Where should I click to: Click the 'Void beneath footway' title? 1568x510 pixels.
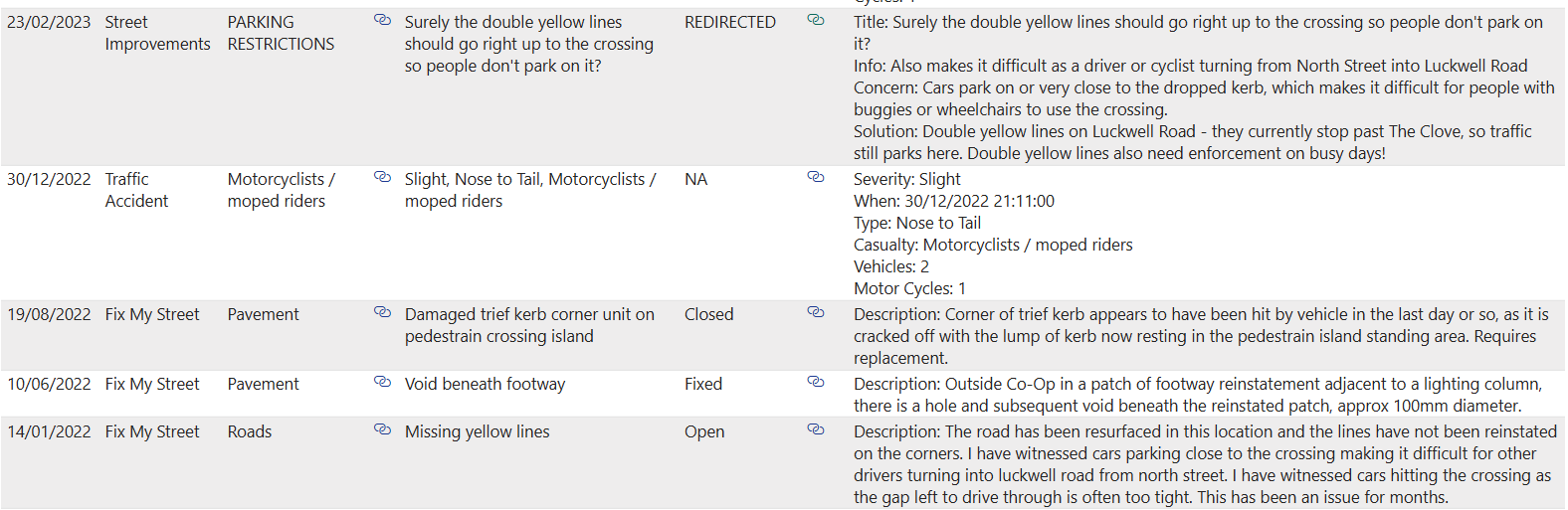[x=485, y=384]
